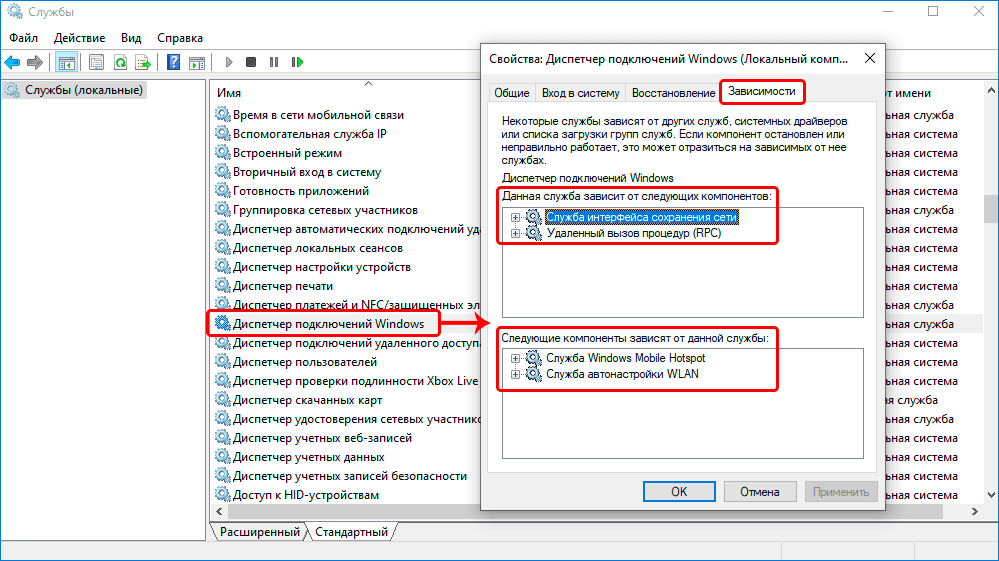Expand Удаленный вызов процедур (RPC) node

(516, 233)
